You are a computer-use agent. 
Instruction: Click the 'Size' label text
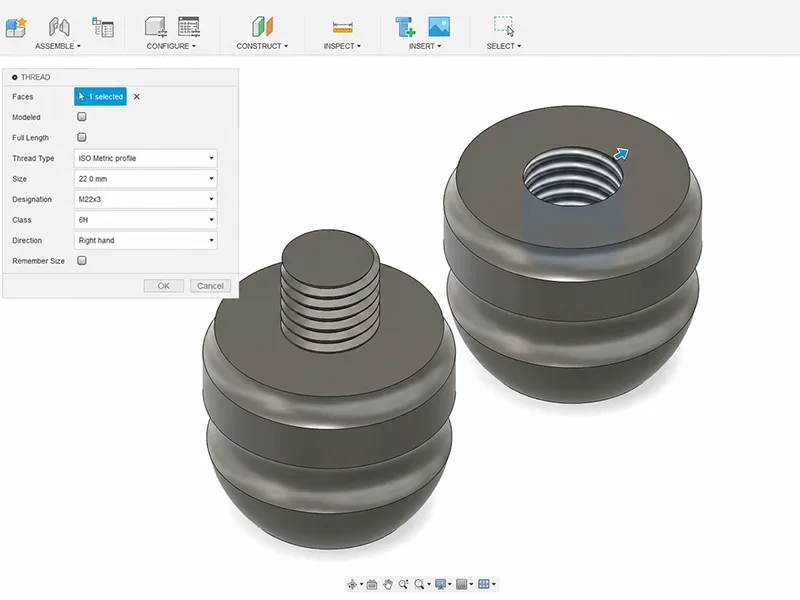click(19, 179)
